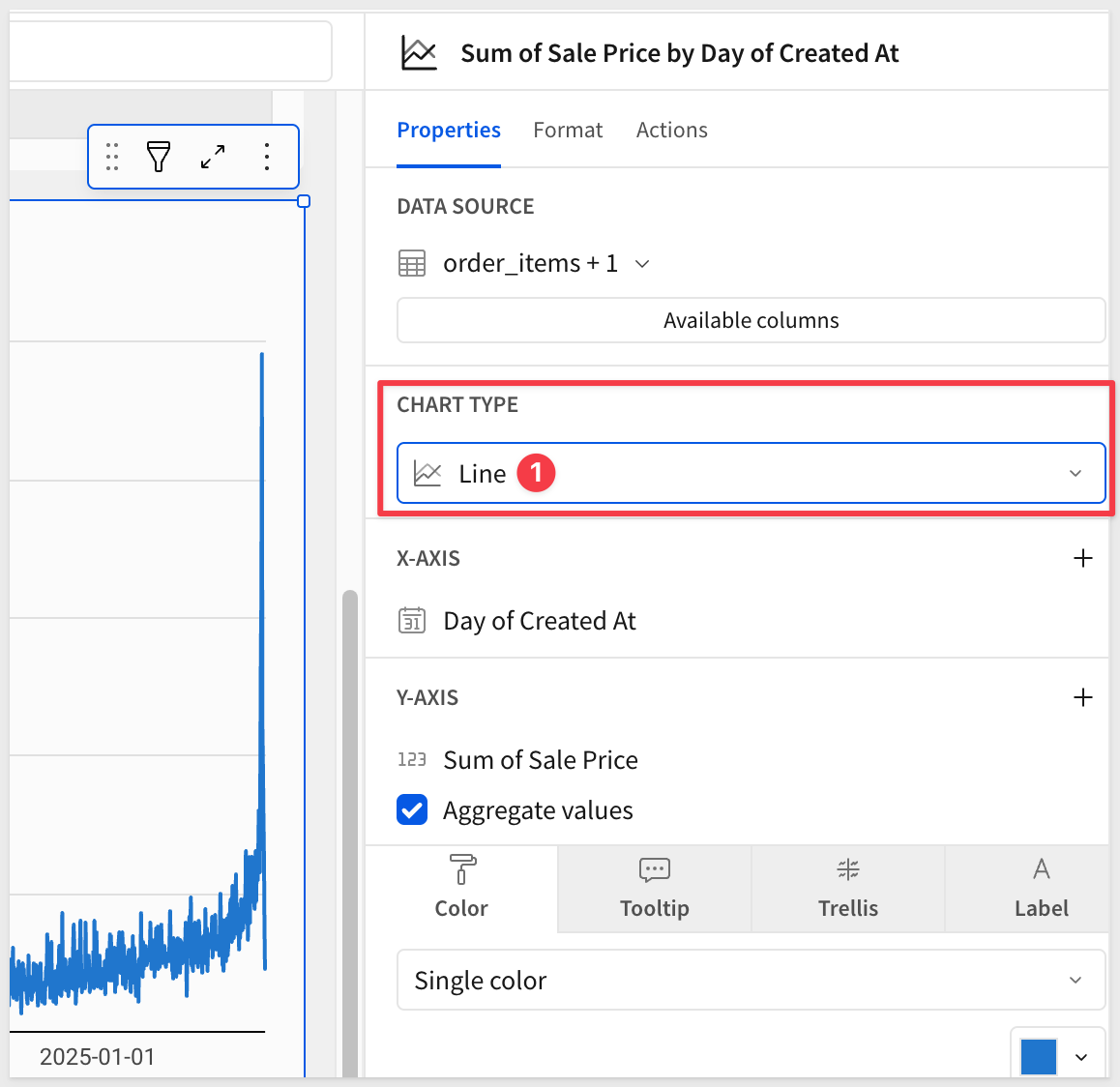Select the Trellis tab
The image size is (1120, 1087).
[848, 889]
